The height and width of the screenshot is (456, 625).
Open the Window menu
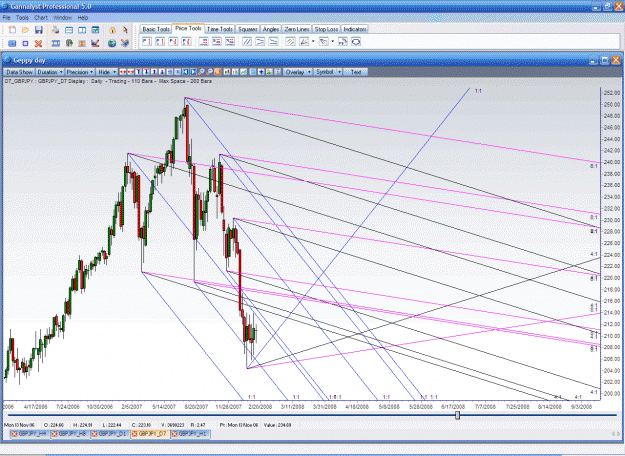(x=63, y=18)
